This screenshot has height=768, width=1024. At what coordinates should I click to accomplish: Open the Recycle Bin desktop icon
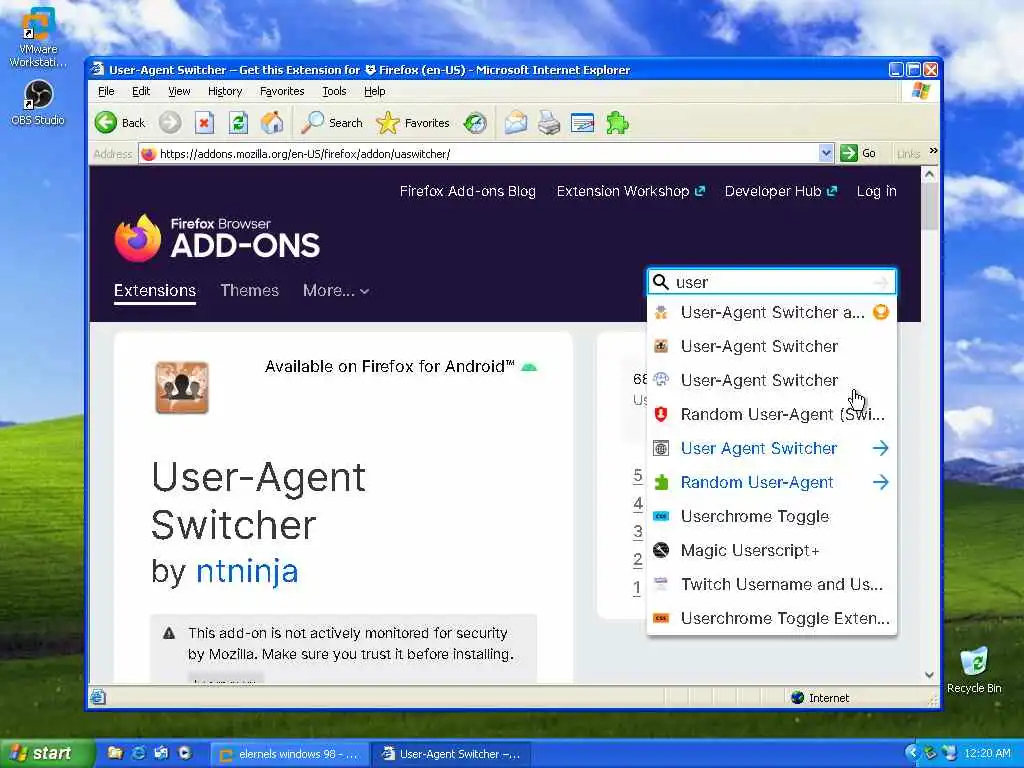(974, 670)
